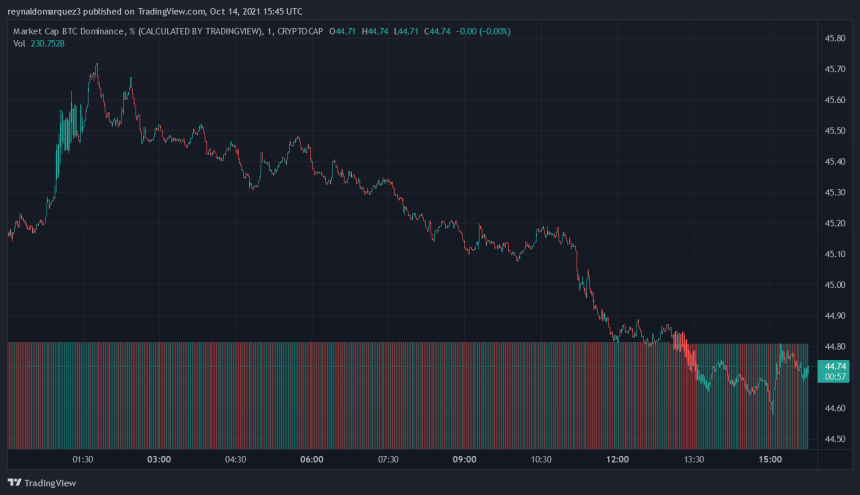Click the Vol 230.752B indicator label

pyautogui.click(x=40, y=43)
